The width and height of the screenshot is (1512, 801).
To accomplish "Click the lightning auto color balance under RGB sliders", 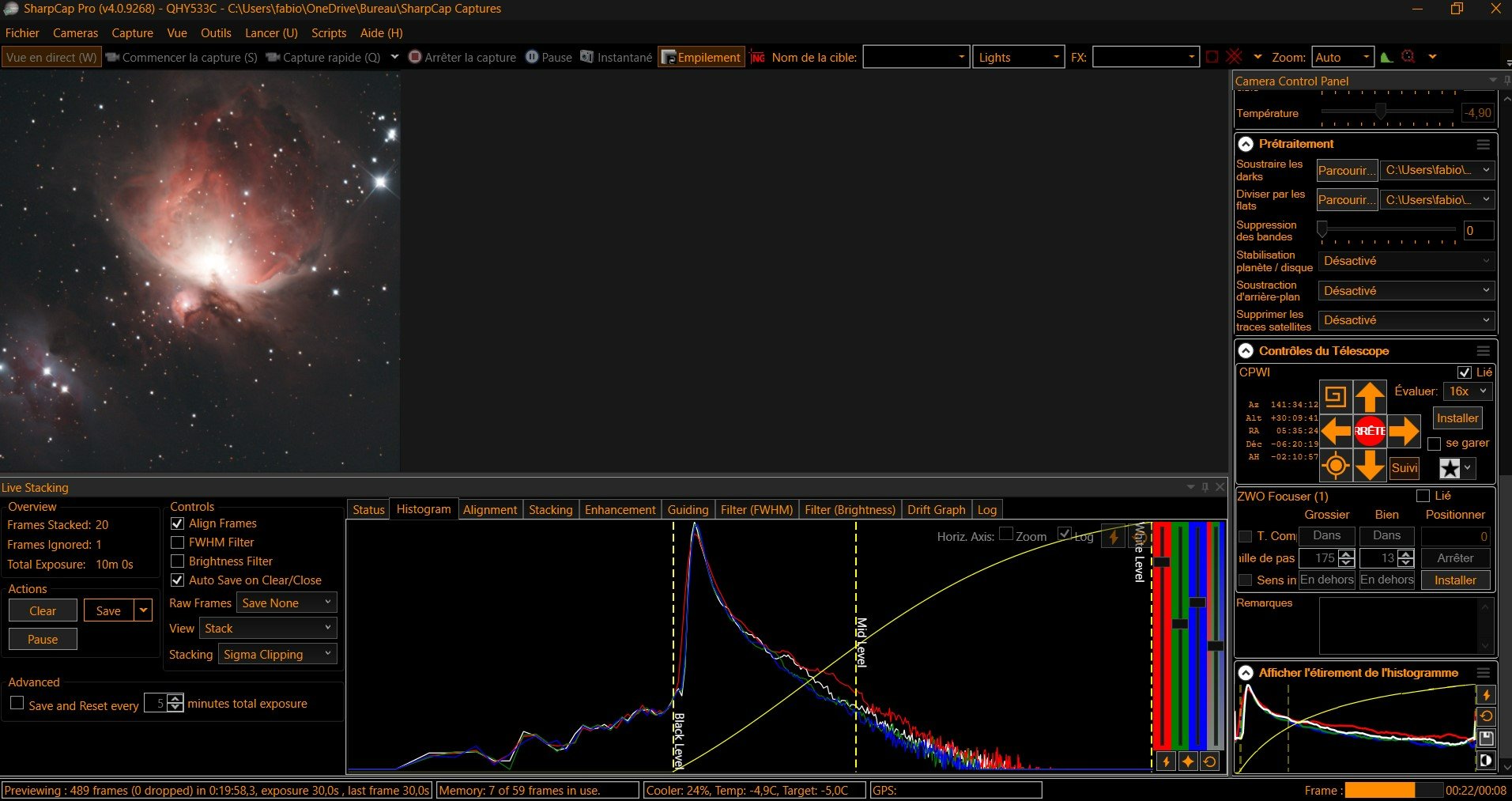I will [1166, 761].
